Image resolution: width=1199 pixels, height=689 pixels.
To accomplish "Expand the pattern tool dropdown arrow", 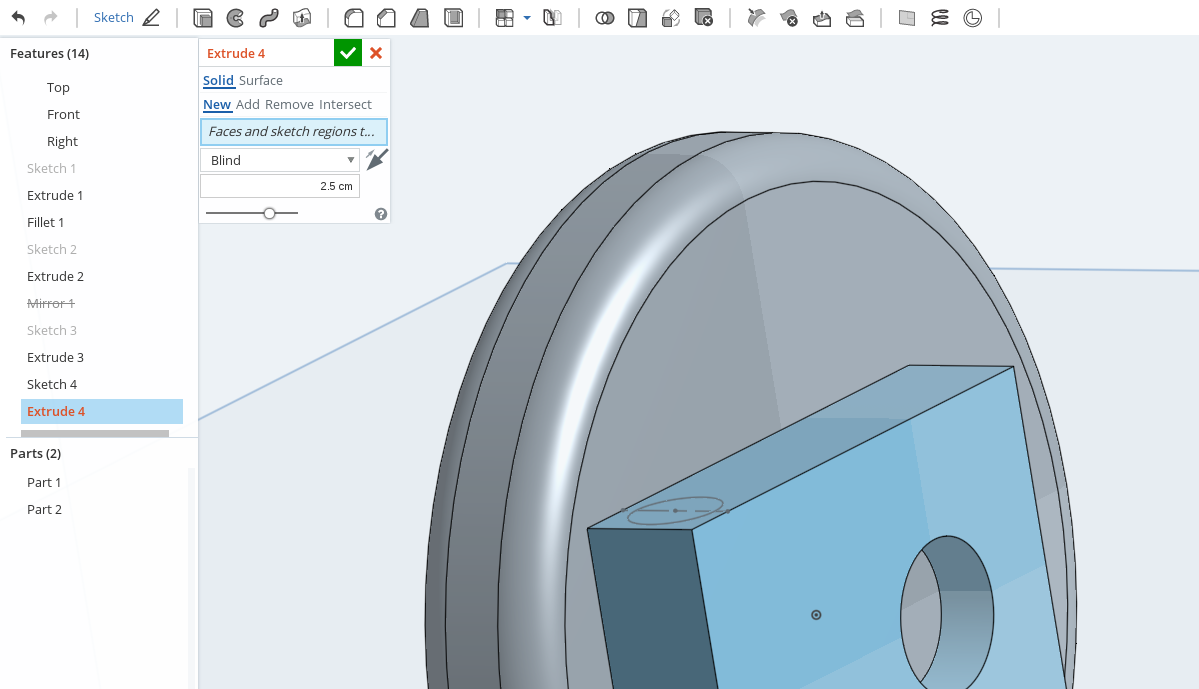I will 527,18.
